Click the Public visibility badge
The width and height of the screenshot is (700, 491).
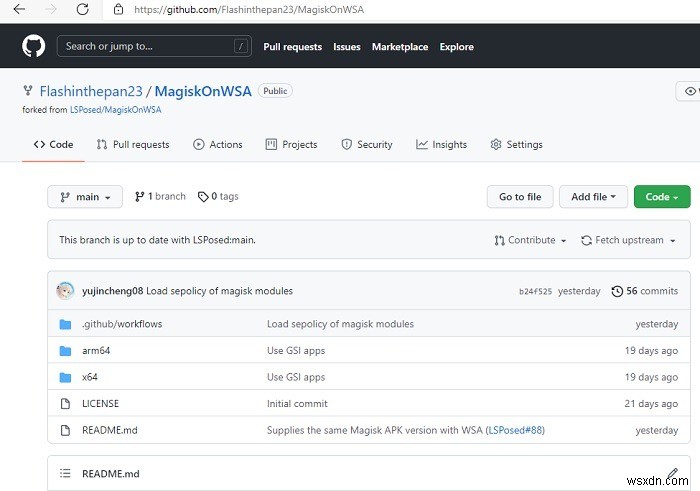coord(275,91)
